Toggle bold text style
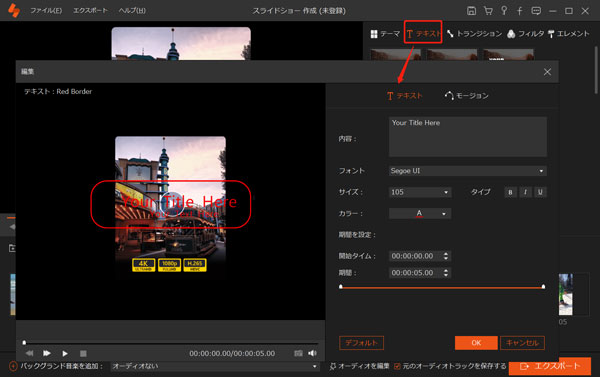The height and width of the screenshot is (377, 600). [510, 192]
